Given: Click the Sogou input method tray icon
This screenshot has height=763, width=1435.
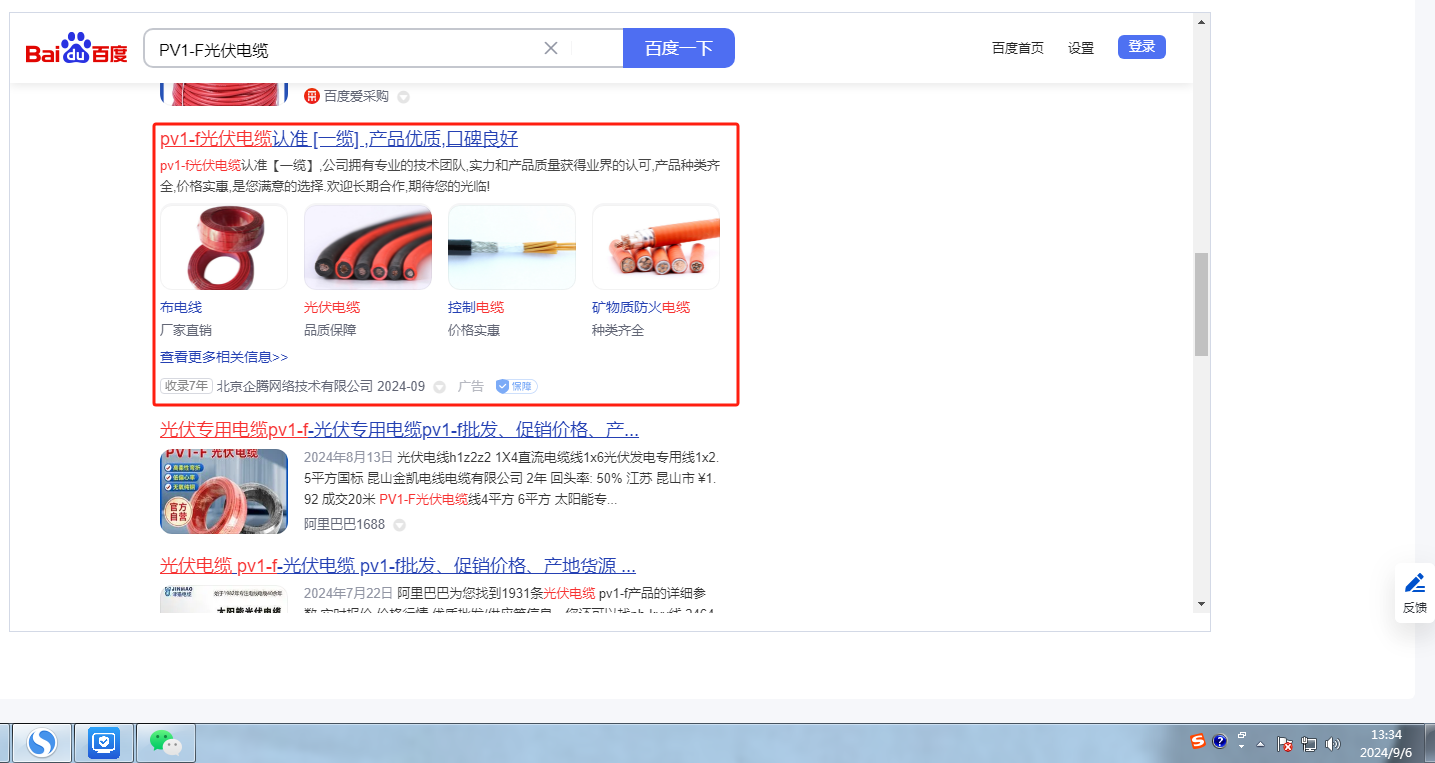Looking at the screenshot, I should pyautogui.click(x=1198, y=741).
